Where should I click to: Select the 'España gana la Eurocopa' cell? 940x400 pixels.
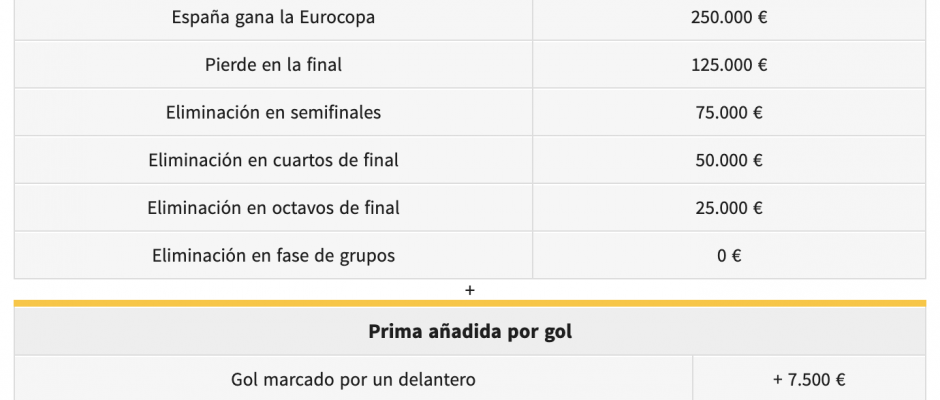coord(273,17)
